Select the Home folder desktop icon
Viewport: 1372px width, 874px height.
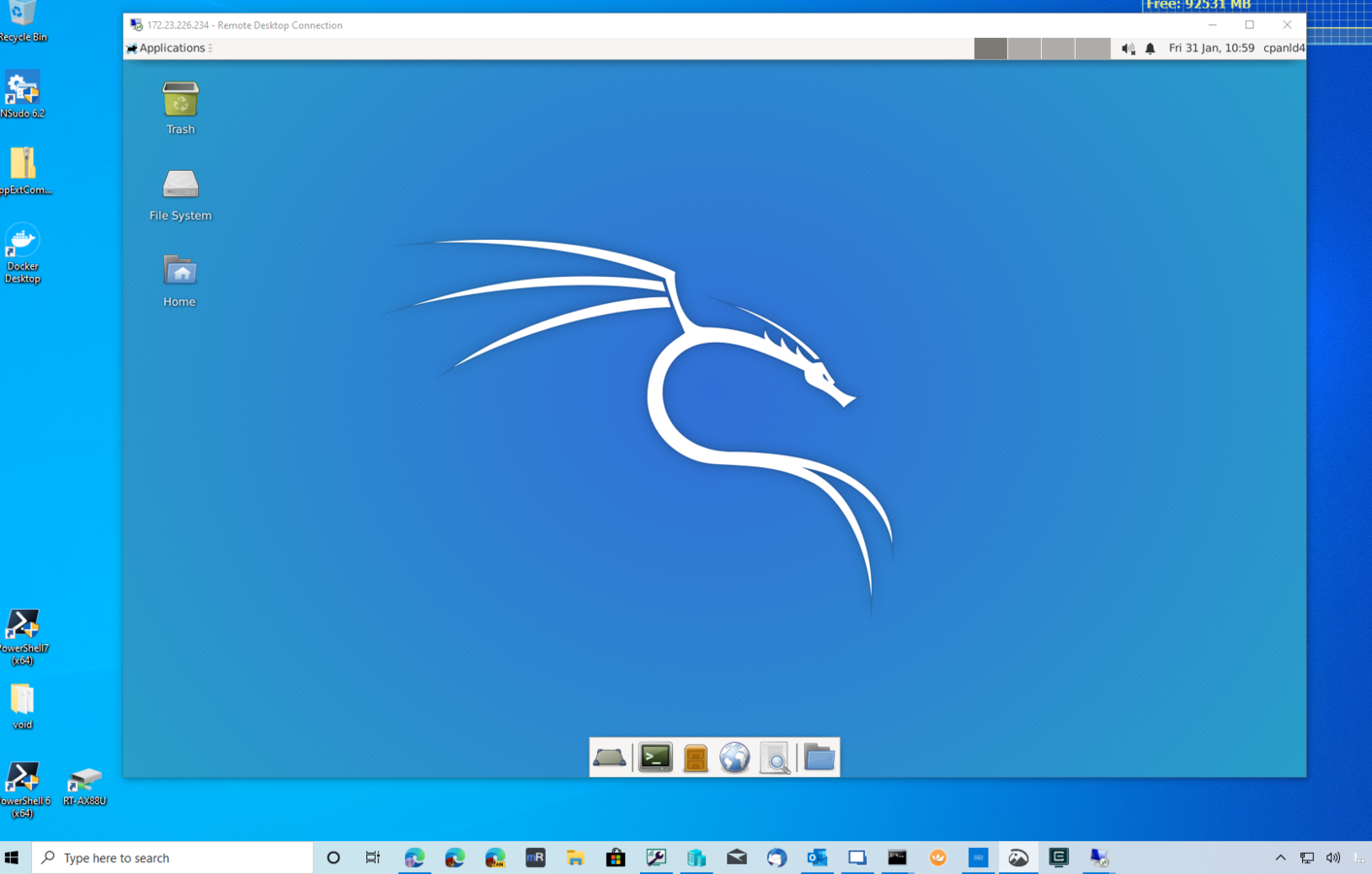tap(180, 280)
